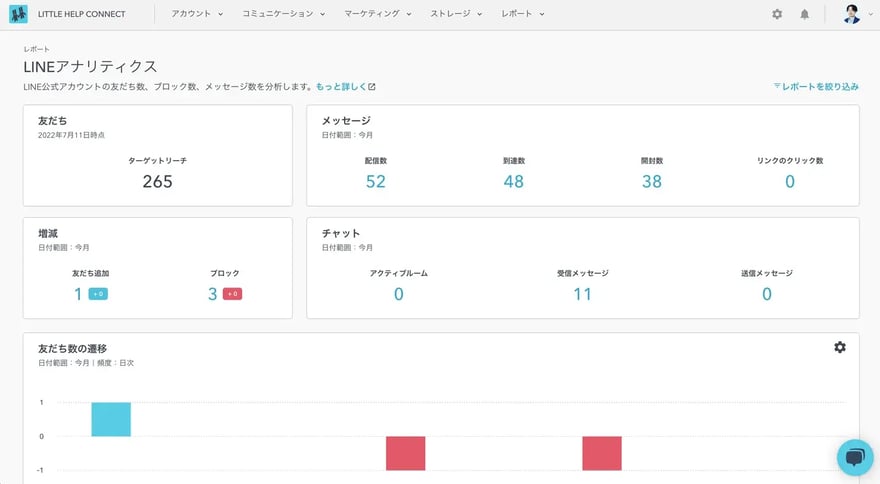The image size is (880, 484).
Task: Click the もっと詳しく link
Action: pos(340,87)
